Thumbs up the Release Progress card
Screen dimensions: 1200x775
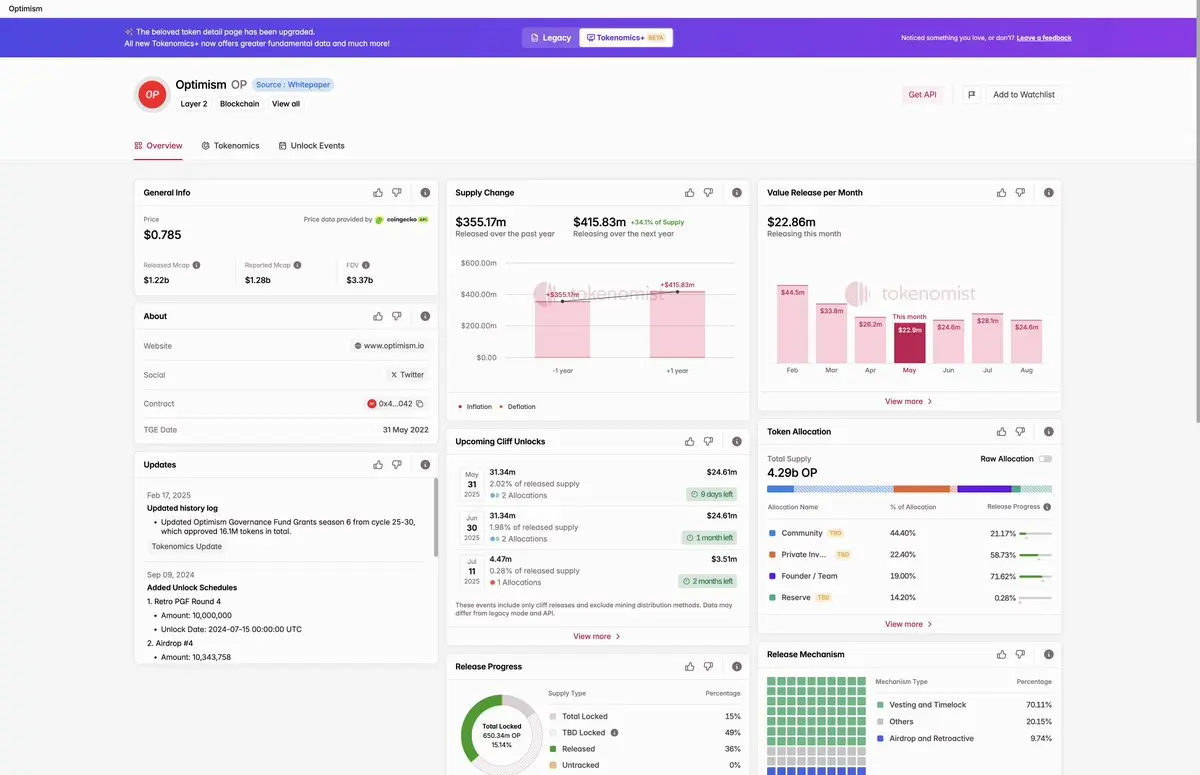tap(690, 667)
